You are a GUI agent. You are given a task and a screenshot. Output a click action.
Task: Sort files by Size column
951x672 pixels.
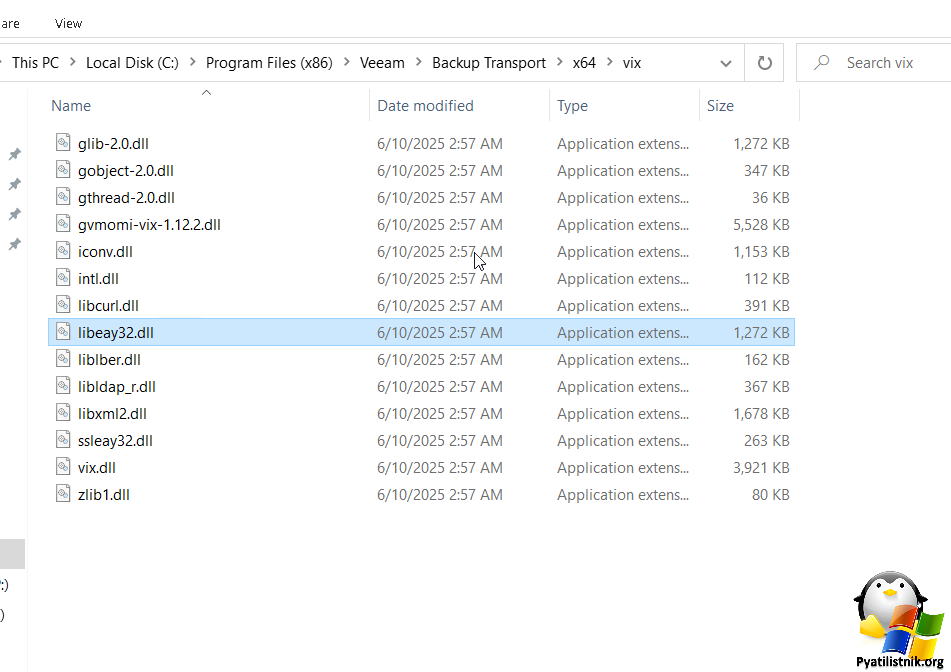720,106
